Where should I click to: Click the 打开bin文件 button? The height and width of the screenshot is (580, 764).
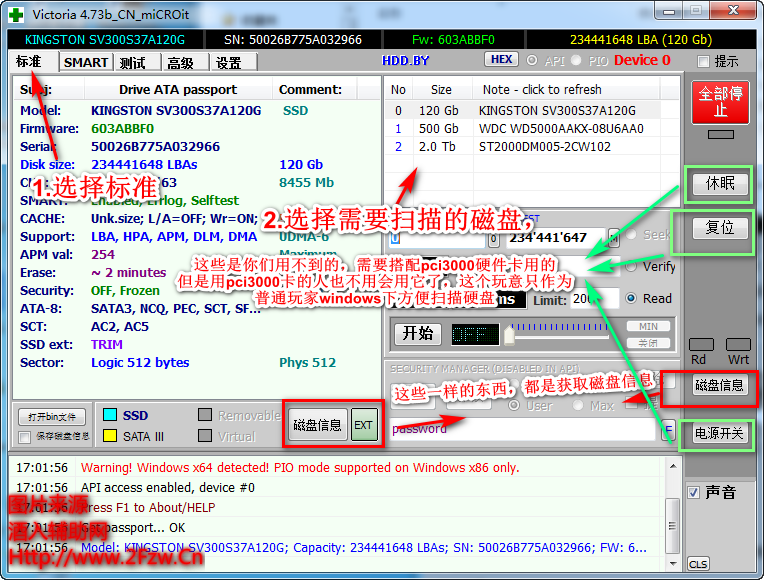(52, 417)
